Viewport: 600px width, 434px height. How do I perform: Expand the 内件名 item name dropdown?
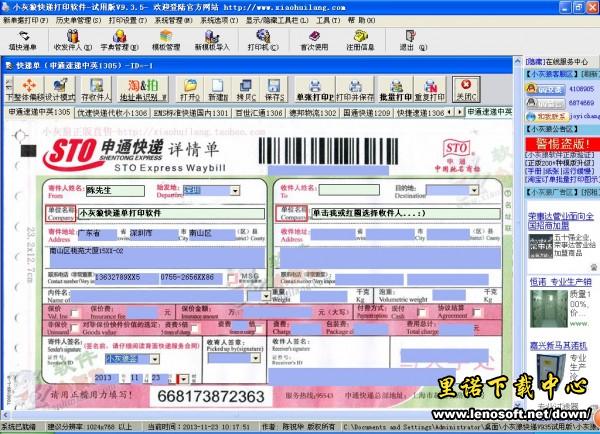[x=266, y=296]
